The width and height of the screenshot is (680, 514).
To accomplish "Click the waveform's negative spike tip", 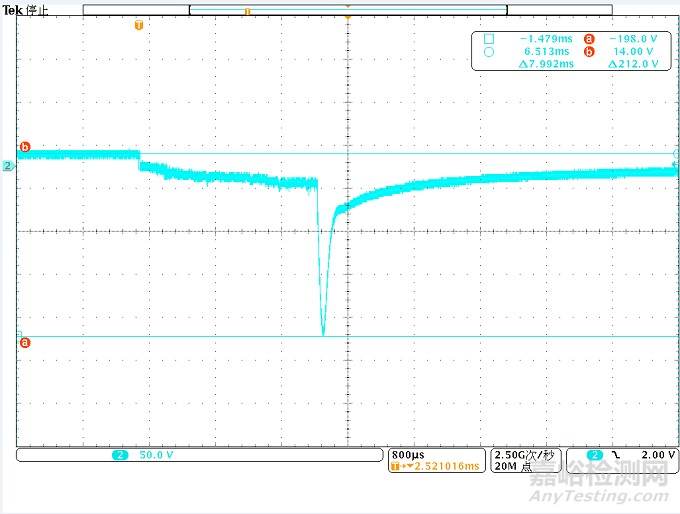I will tap(323, 333).
